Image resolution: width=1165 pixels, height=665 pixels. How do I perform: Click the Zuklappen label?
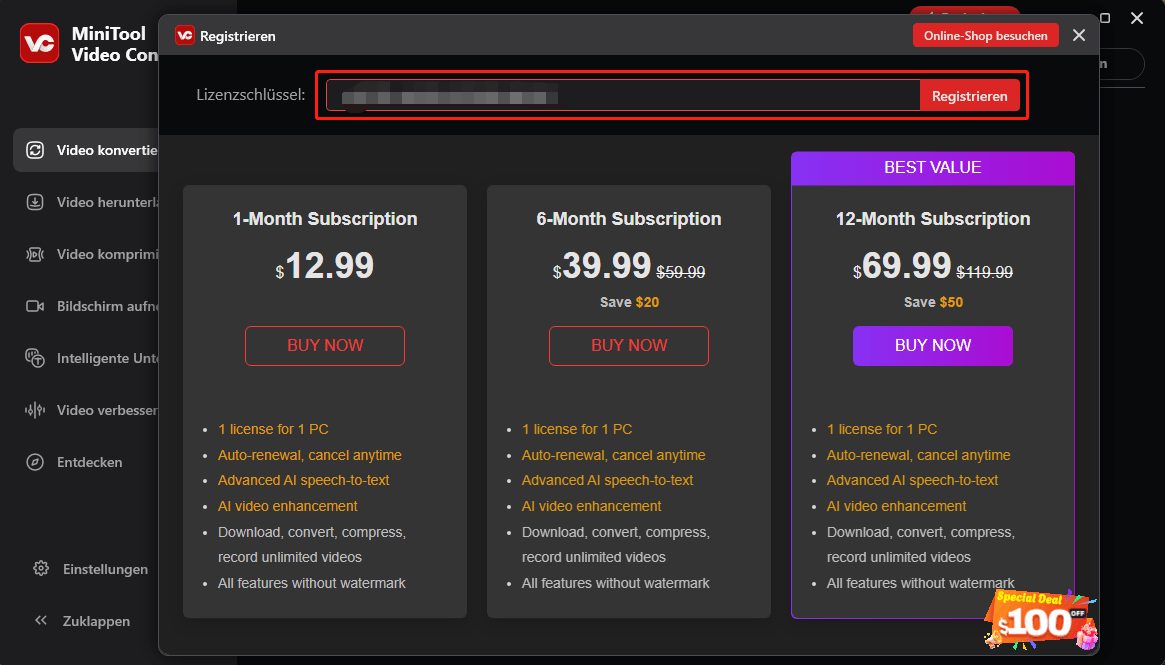tap(96, 621)
